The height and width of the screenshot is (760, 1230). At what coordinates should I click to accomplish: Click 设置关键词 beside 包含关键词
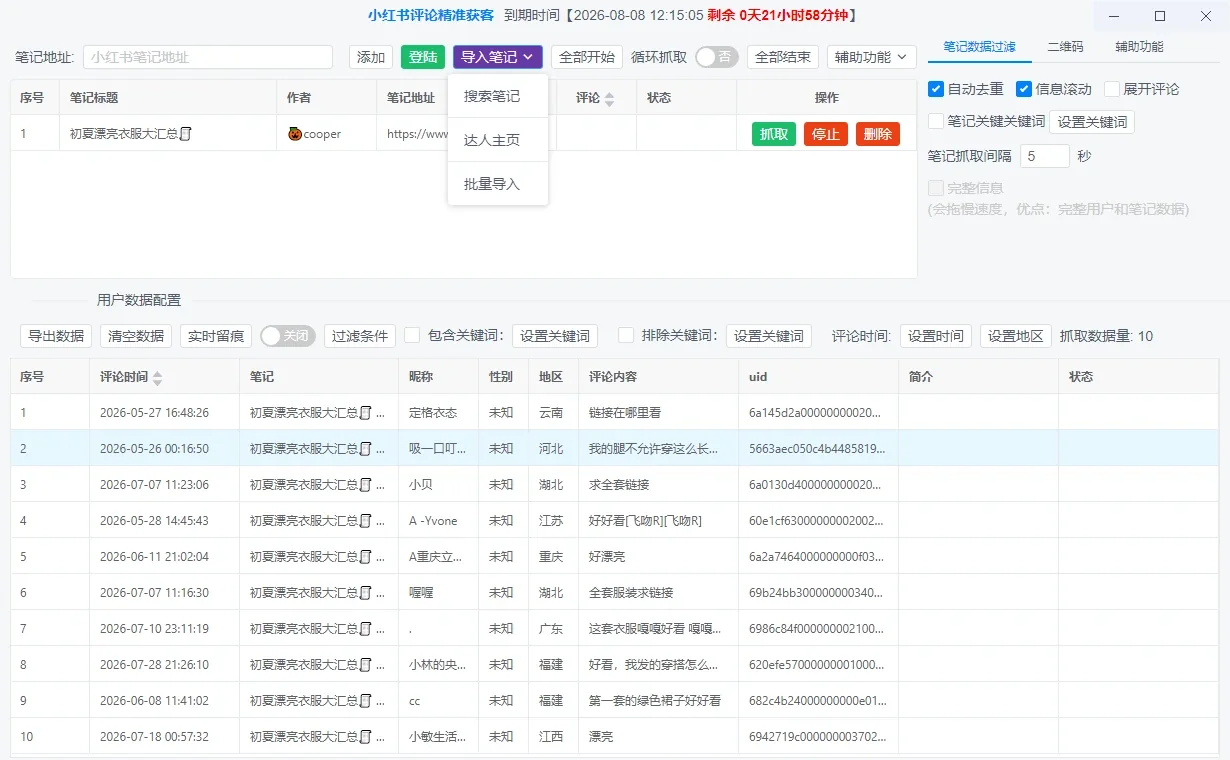tap(555, 336)
